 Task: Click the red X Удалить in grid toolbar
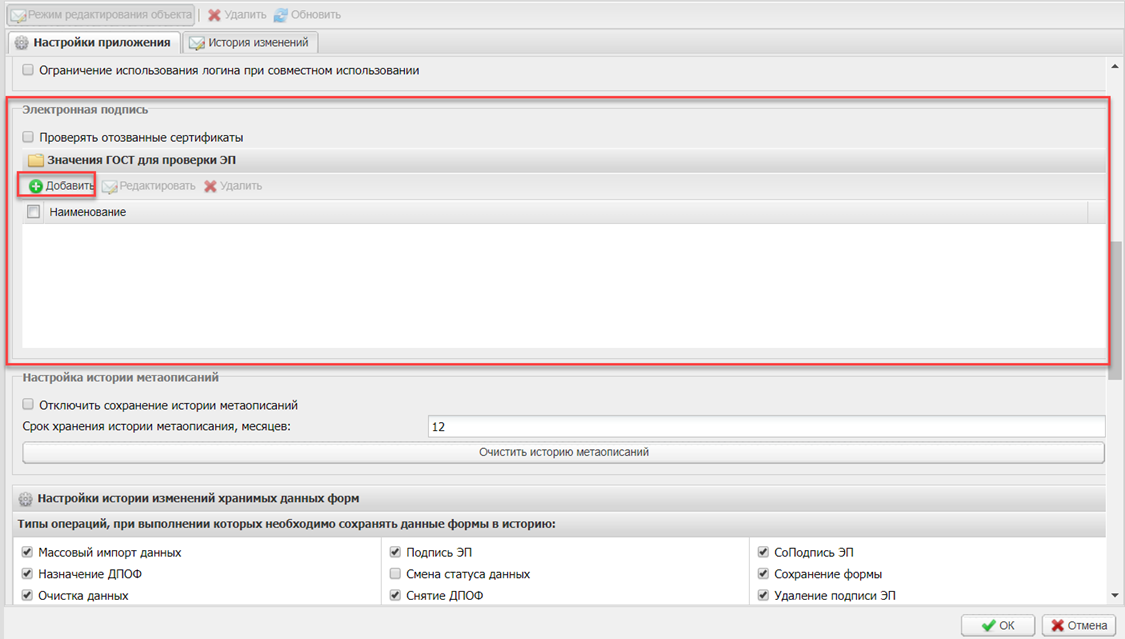click(211, 186)
